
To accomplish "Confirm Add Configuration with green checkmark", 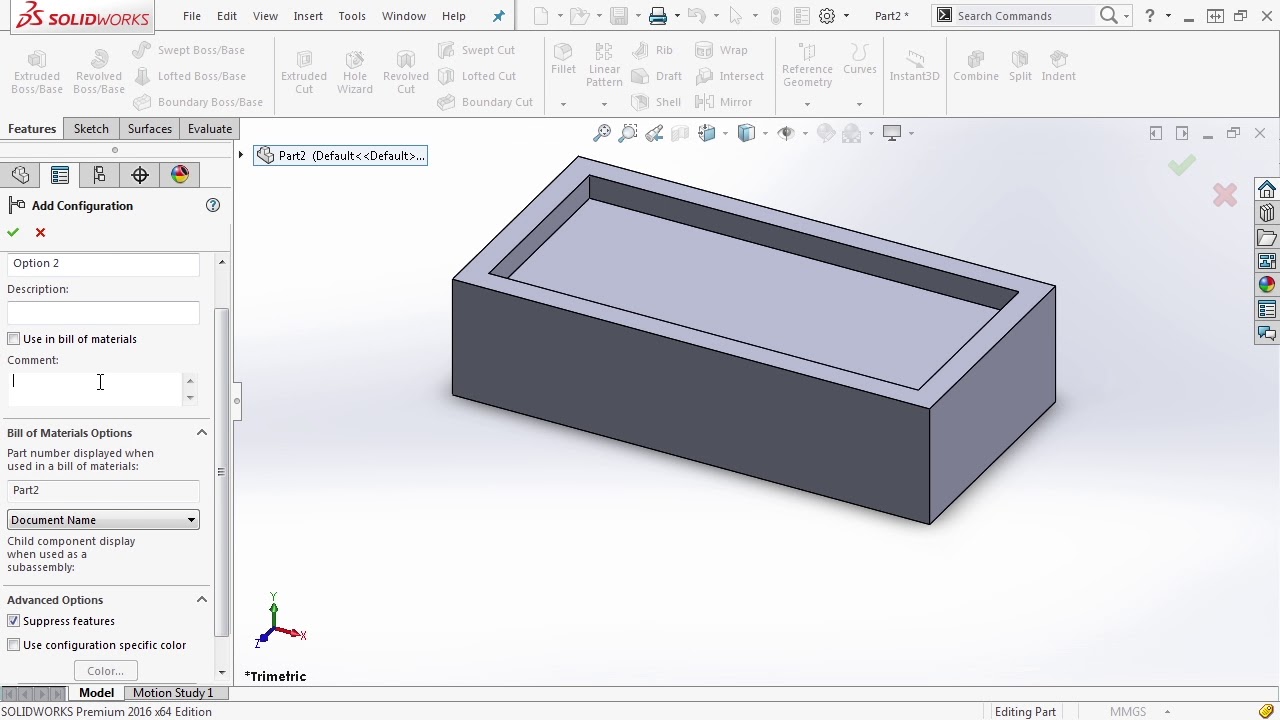I will pos(13,232).
